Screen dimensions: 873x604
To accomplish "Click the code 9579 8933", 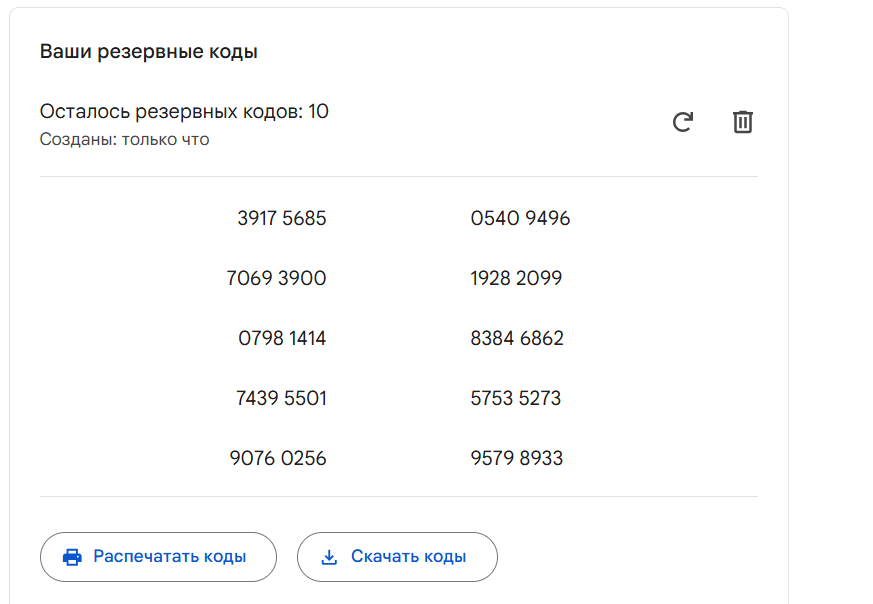I will tap(517, 458).
